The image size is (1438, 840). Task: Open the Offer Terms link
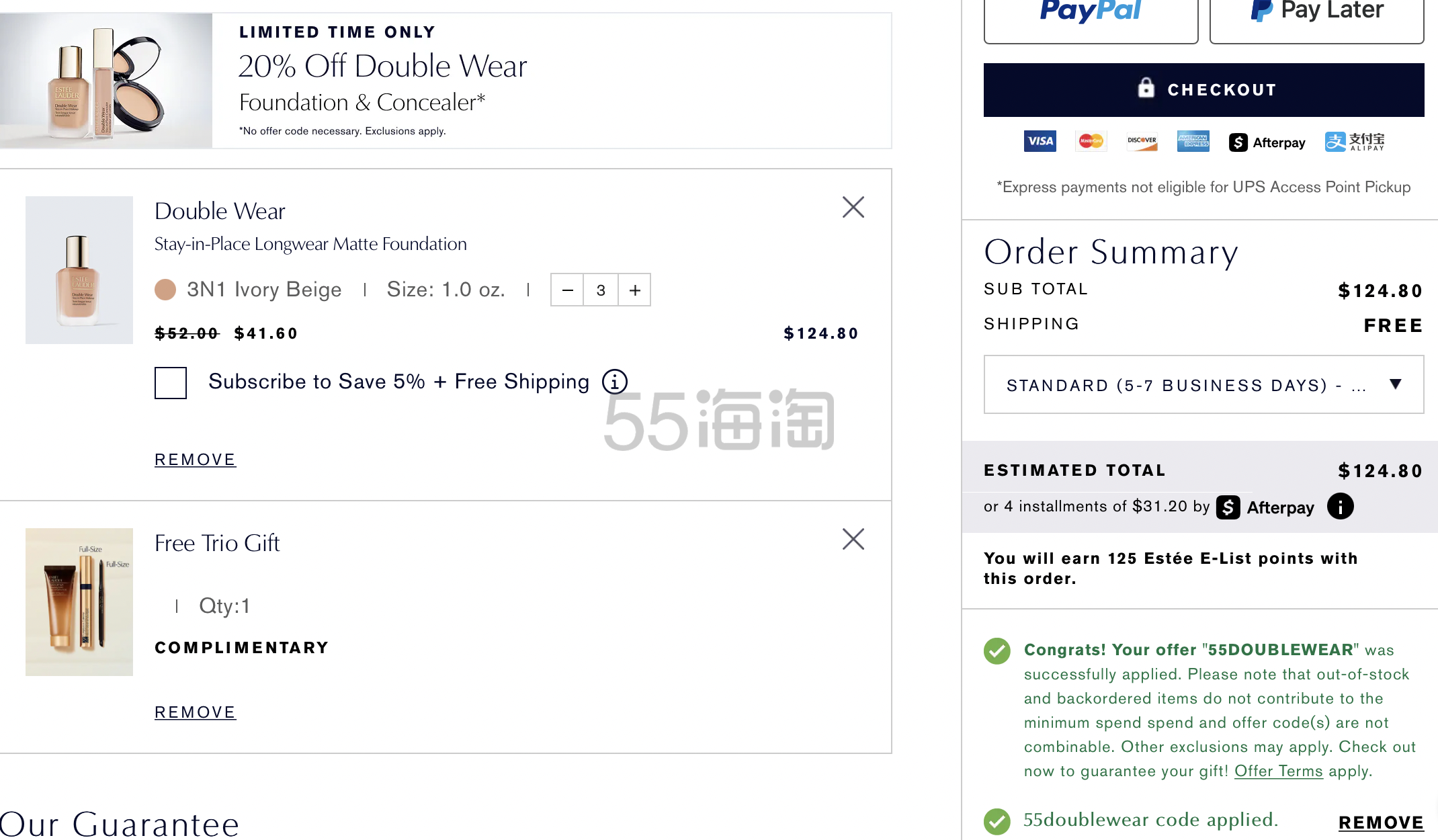(x=1278, y=771)
